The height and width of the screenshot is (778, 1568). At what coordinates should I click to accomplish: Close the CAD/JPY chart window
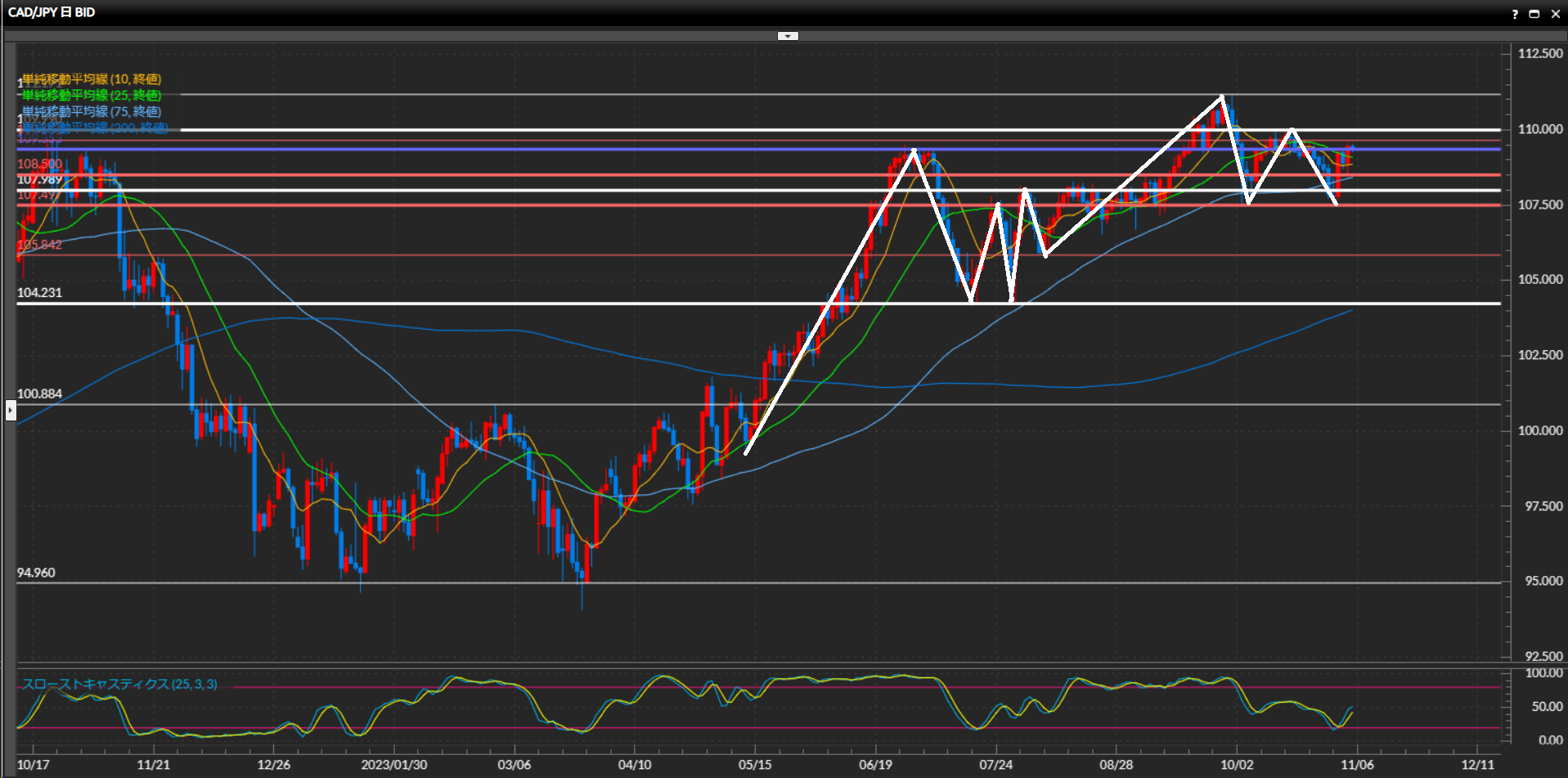tap(1555, 14)
